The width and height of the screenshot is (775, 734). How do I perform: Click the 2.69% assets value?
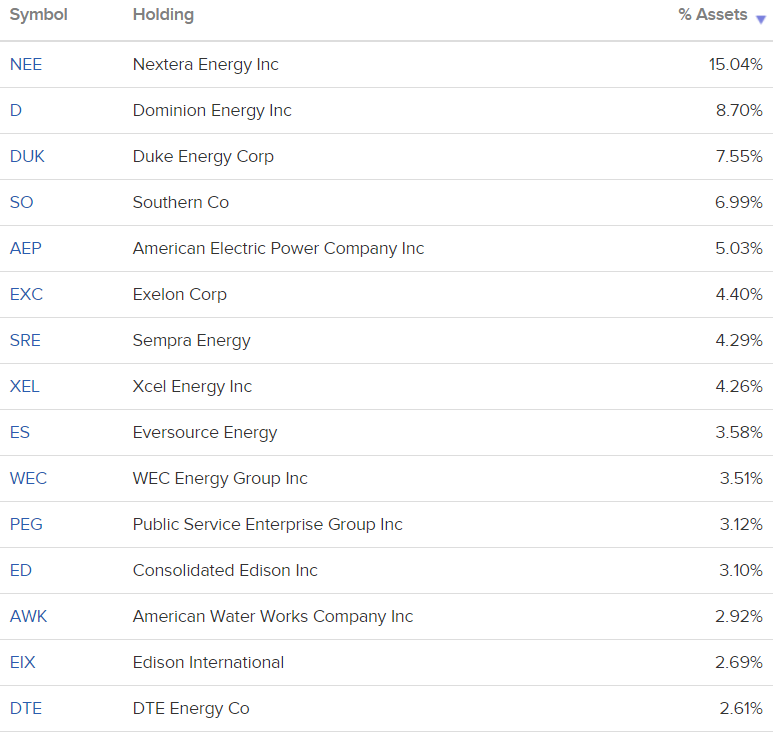pos(739,662)
